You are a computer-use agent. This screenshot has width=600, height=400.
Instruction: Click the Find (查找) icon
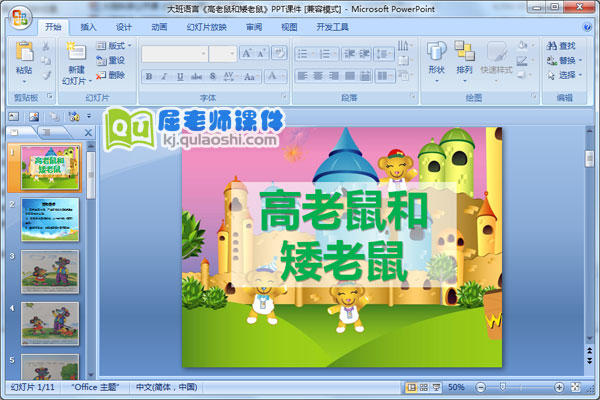click(561, 45)
